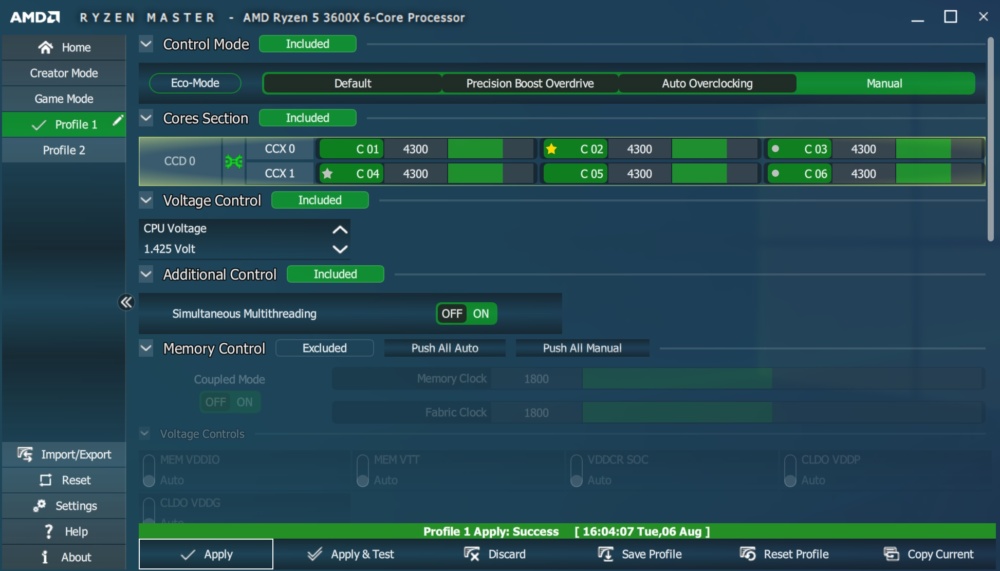Select Precision Boost Overdrive mode
The image size is (1000, 571).
click(529, 84)
